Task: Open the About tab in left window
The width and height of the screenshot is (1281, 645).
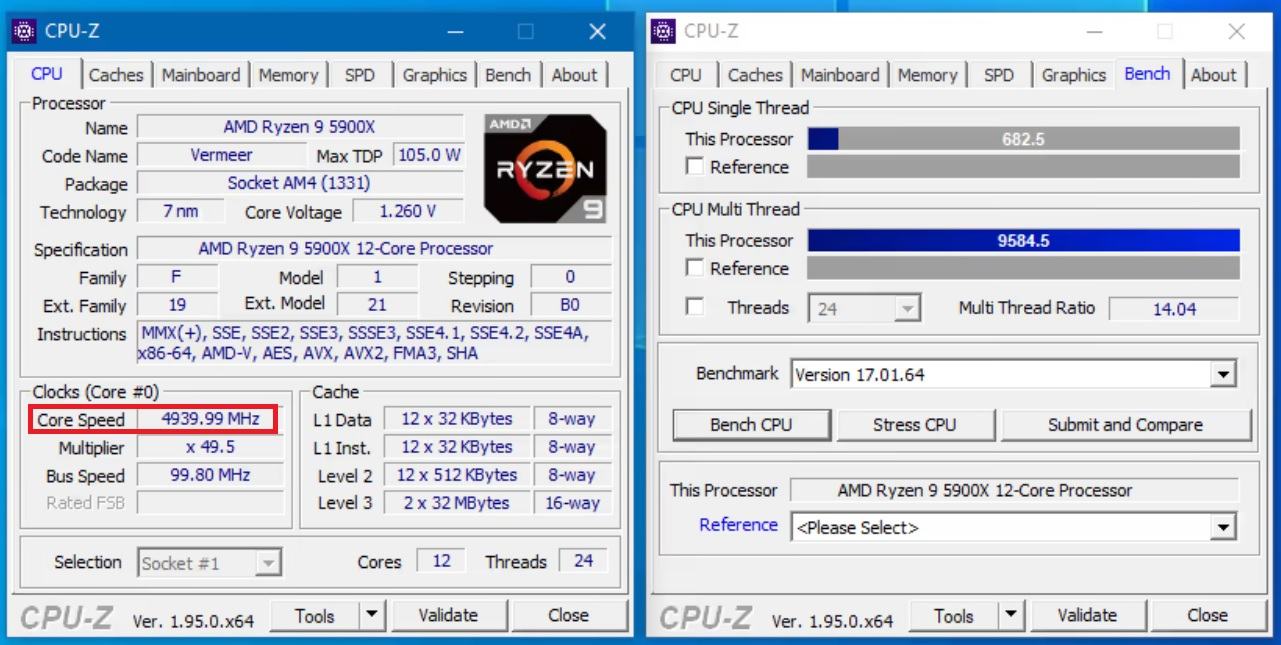Action: click(x=575, y=75)
